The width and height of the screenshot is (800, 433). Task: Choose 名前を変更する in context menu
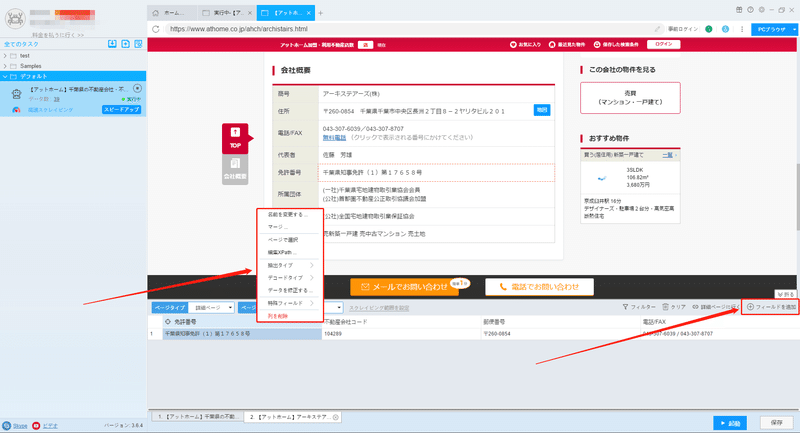(x=287, y=215)
